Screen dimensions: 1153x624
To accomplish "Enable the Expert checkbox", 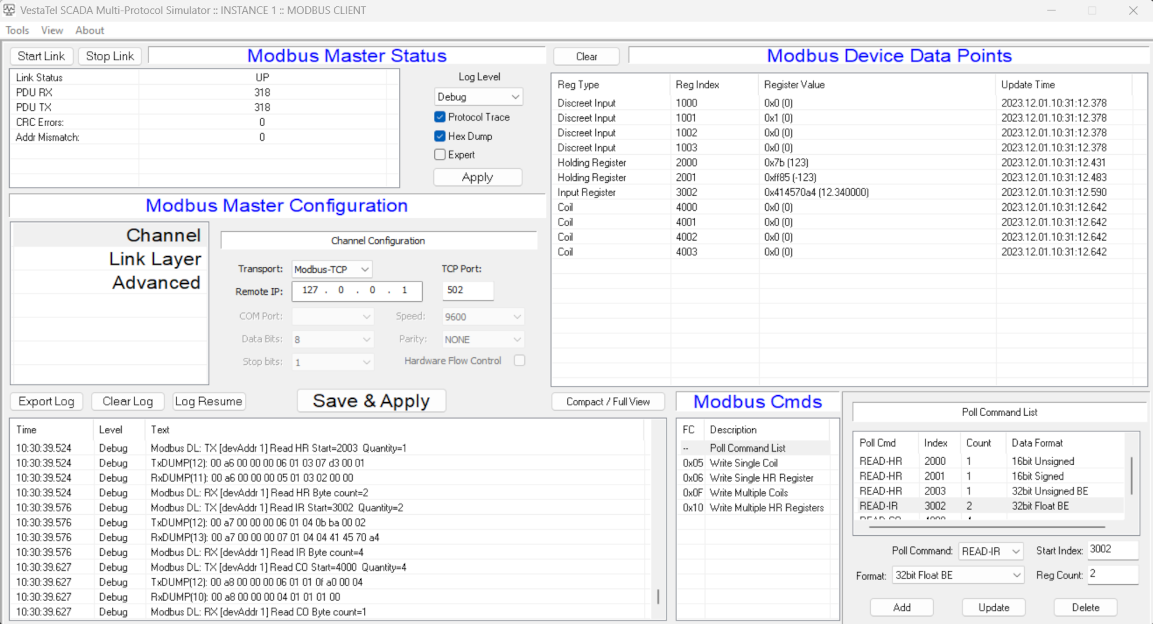I will (440, 155).
